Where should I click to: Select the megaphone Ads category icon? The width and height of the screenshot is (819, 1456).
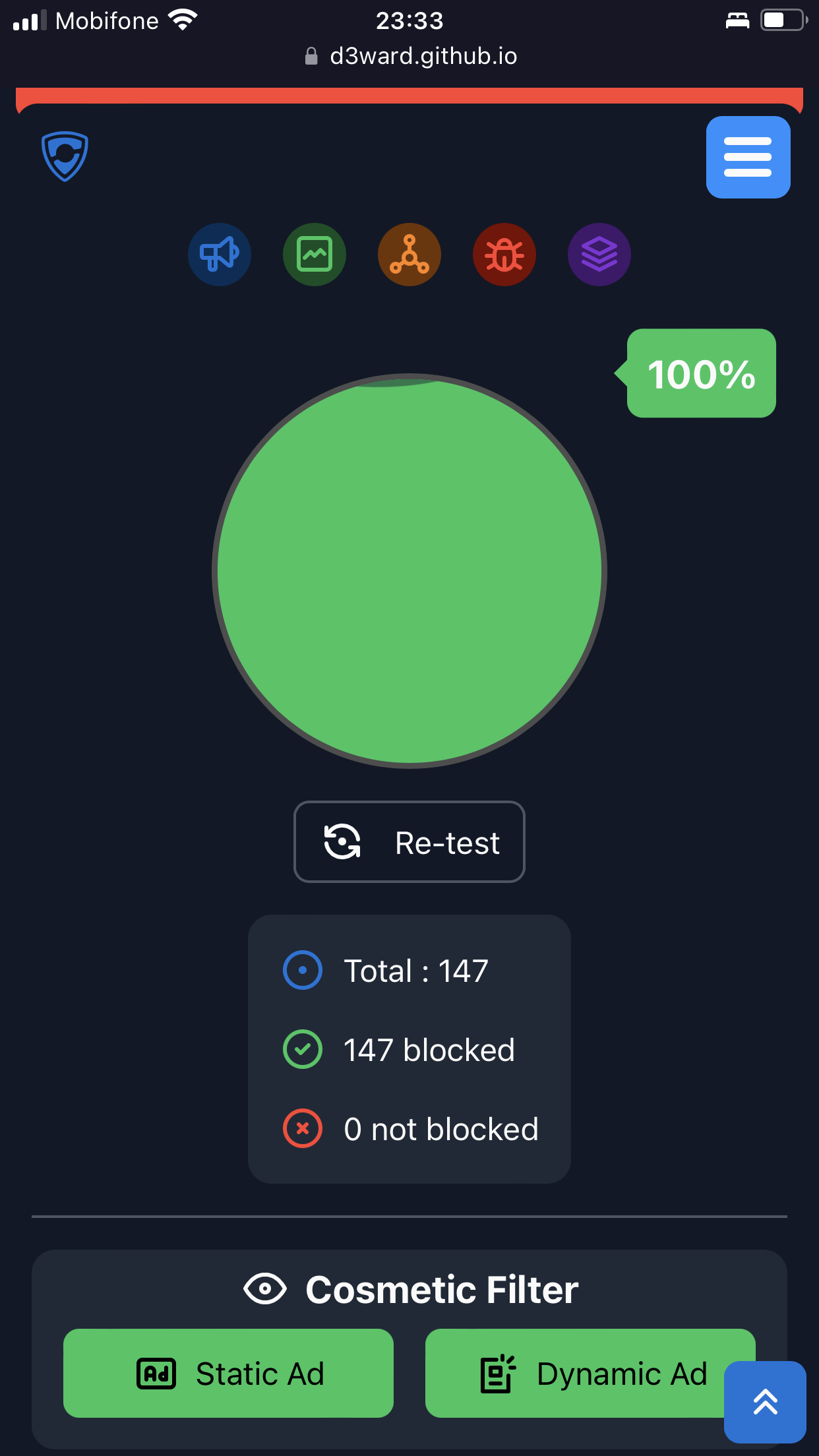point(220,255)
